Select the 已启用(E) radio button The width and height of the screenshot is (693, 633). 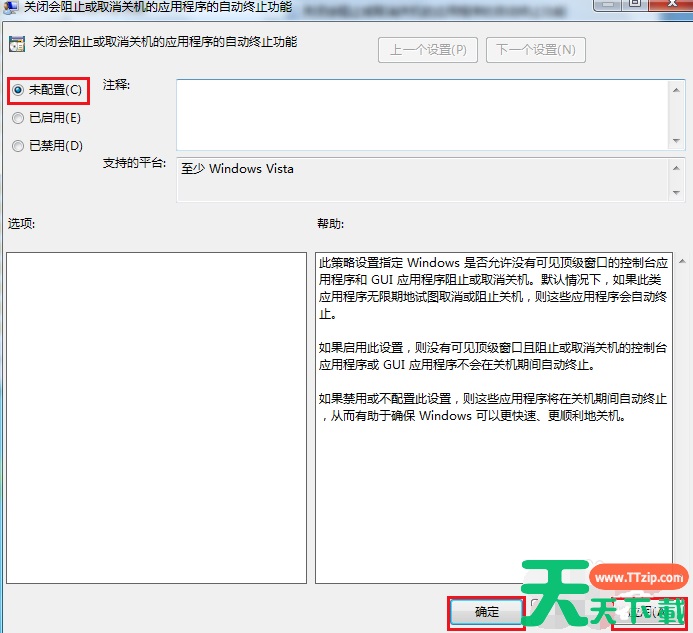point(18,118)
